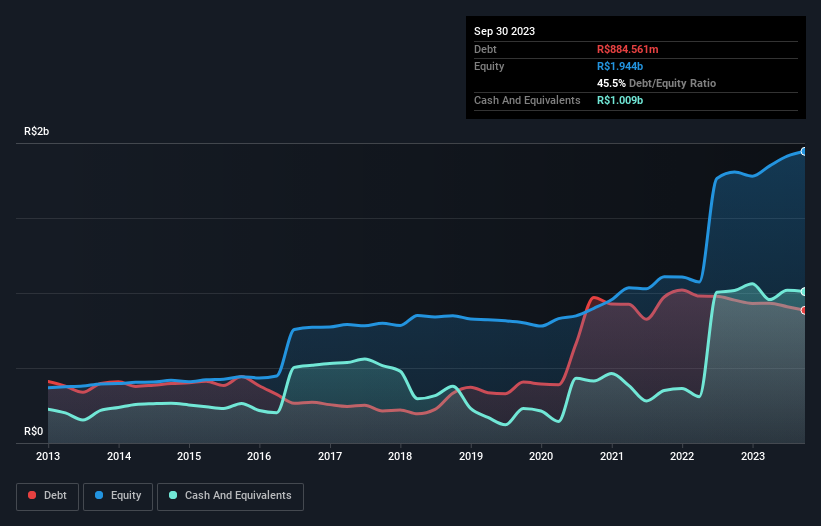Click the 2013 x-axis label
Viewport: 821px width, 526px height.
tap(48, 456)
